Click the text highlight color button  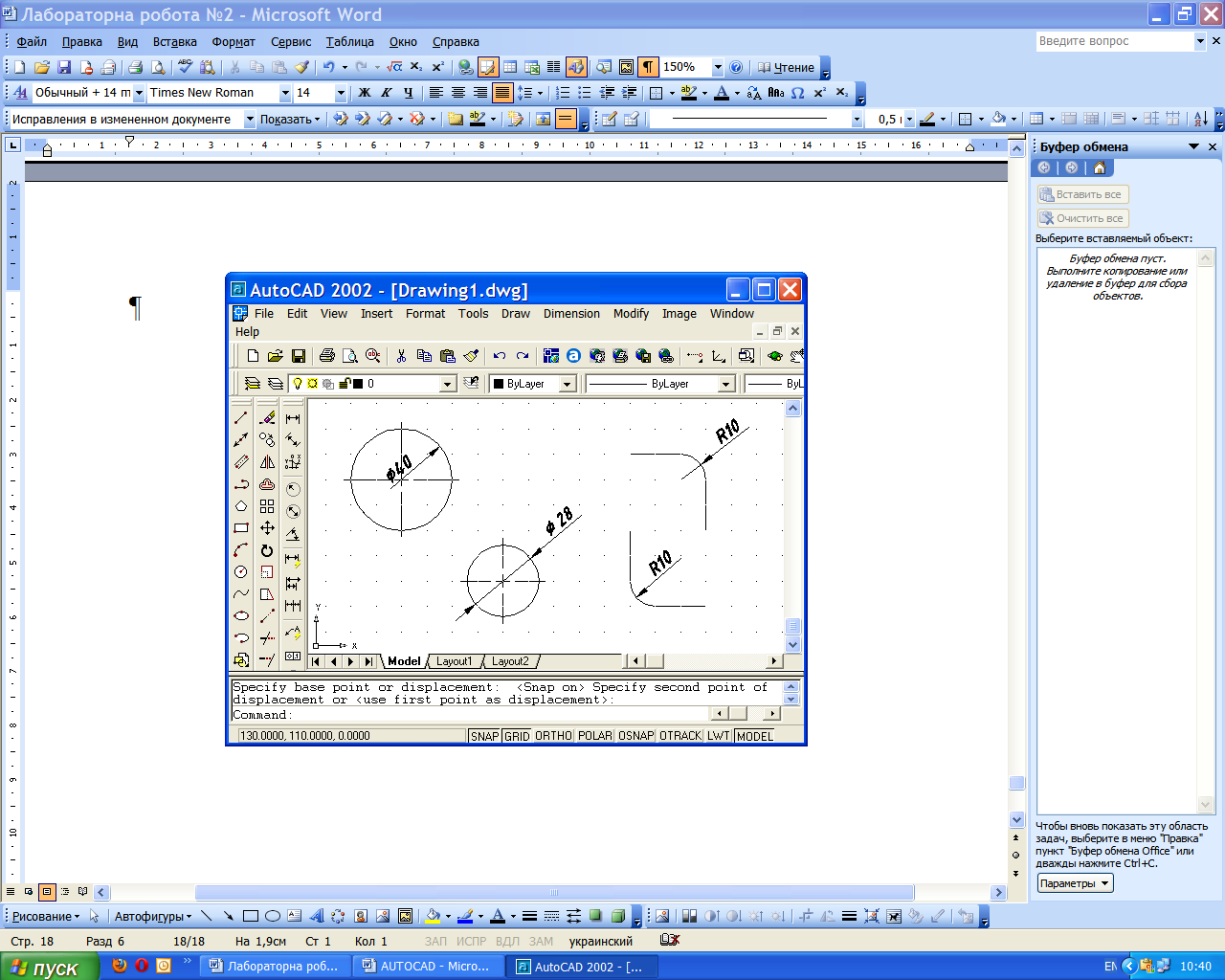688,93
